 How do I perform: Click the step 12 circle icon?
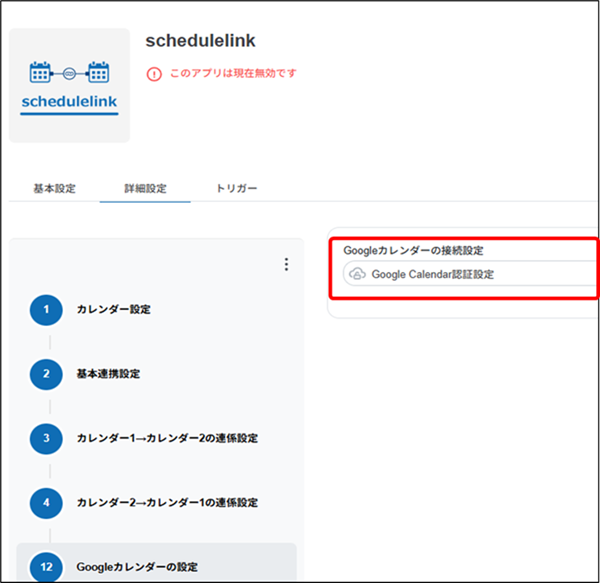pos(46,566)
